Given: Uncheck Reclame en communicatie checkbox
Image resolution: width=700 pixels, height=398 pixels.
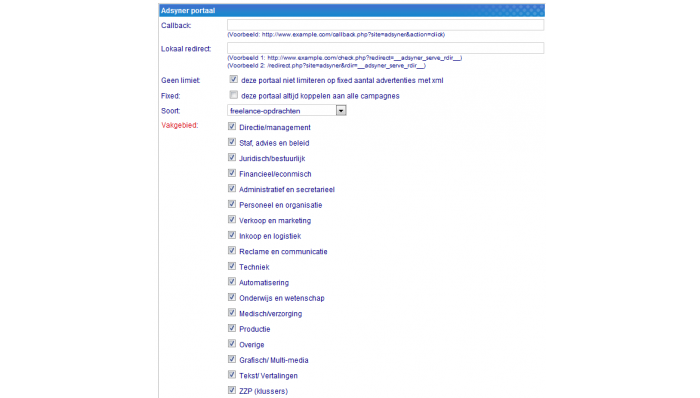Looking at the screenshot, I should [232, 250].
